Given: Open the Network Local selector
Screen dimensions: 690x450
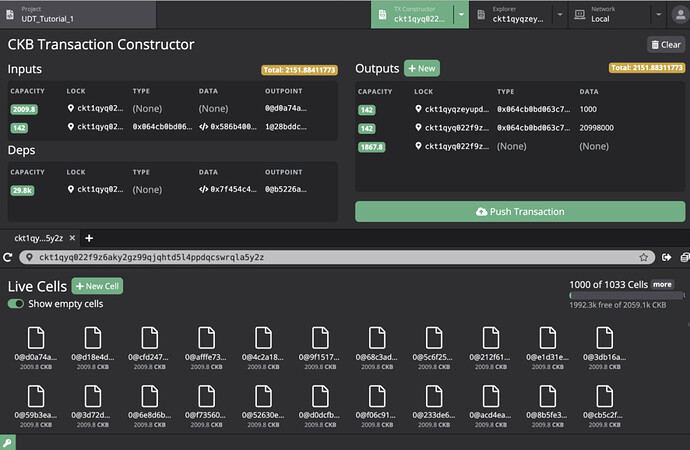Looking at the screenshot, I should click(610, 15).
